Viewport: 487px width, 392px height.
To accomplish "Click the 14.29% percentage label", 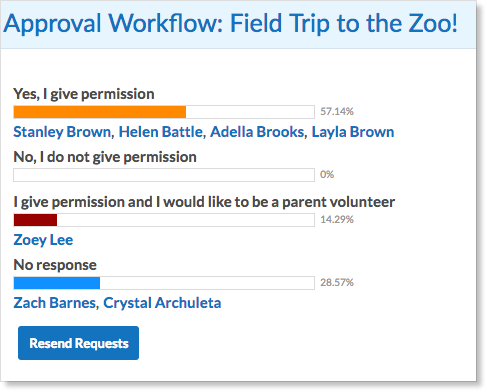I will [x=337, y=219].
